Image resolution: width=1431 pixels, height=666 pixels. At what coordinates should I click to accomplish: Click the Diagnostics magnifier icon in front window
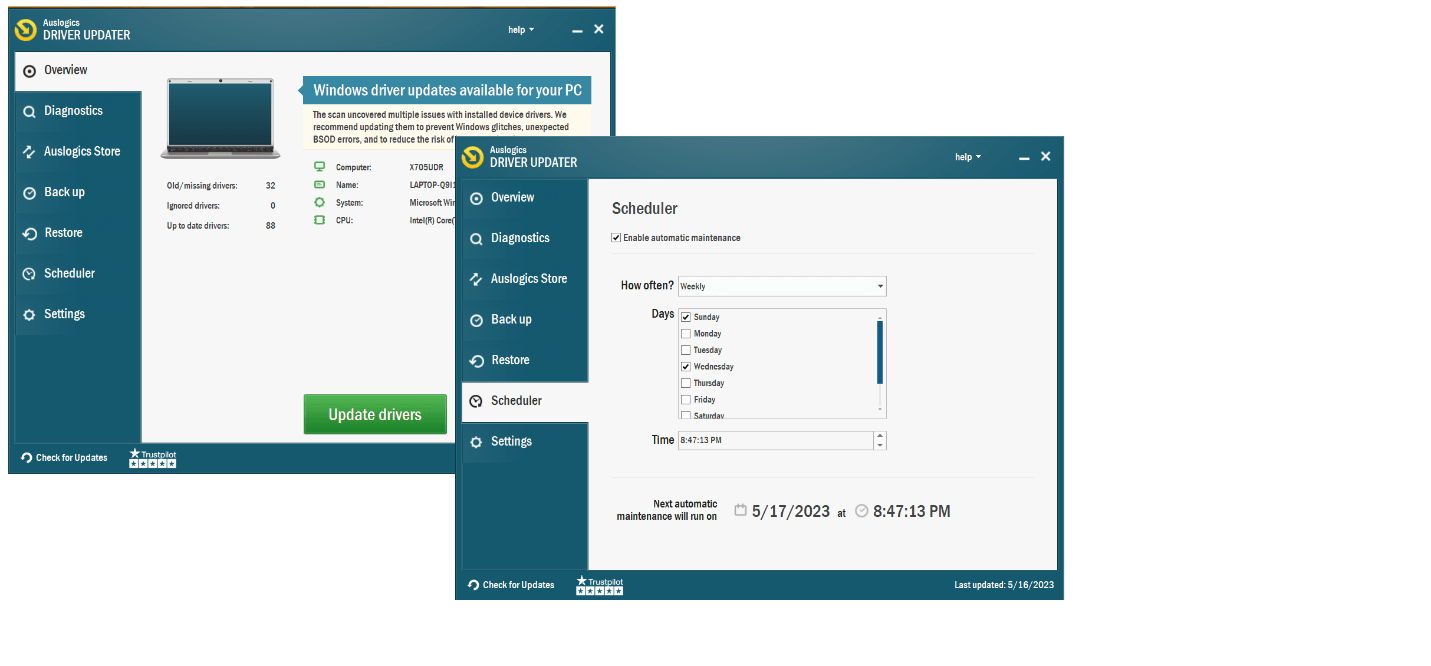coord(477,239)
